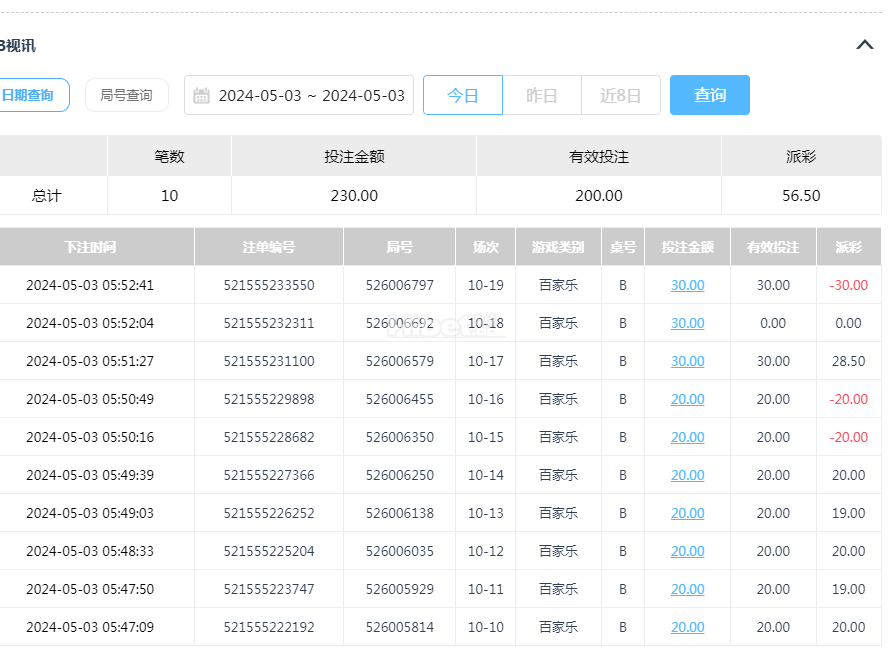895x651 pixels.
Task: Click the blue 查询 button
Action: pos(709,95)
